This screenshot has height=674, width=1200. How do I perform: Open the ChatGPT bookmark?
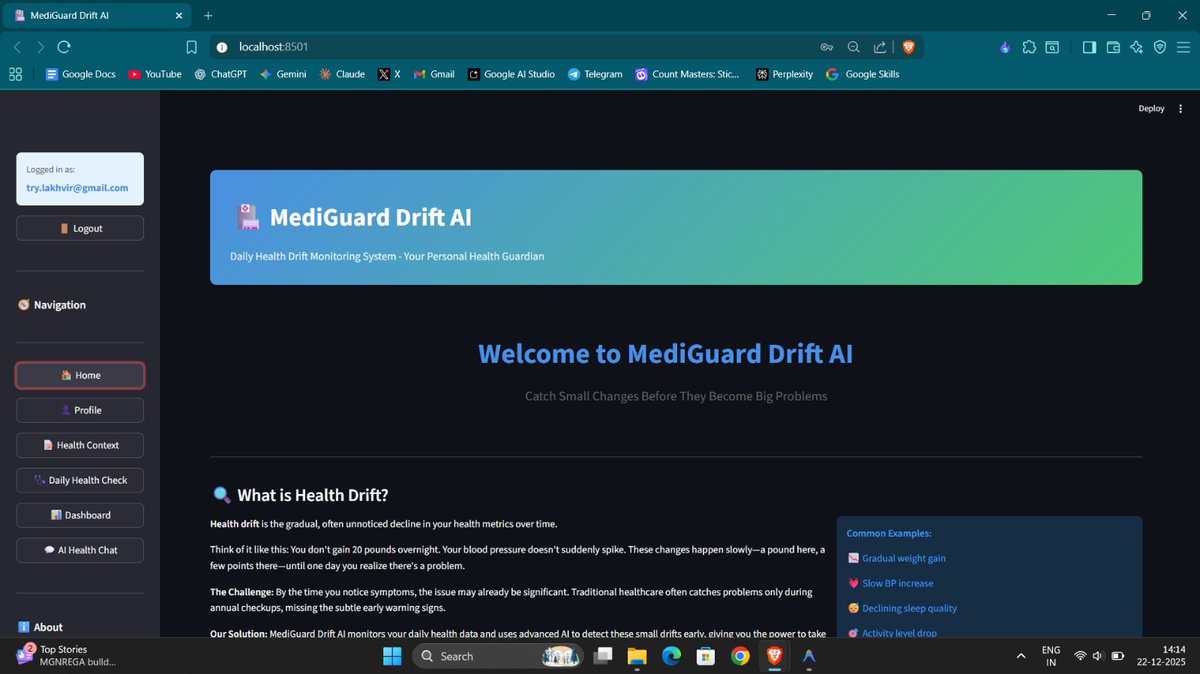[220, 74]
